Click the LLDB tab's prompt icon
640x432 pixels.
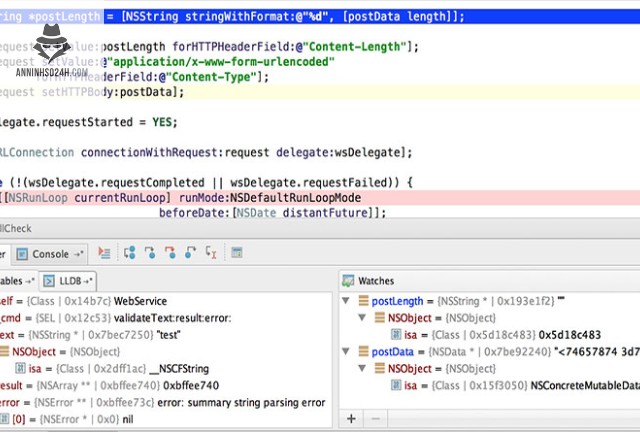point(49,281)
